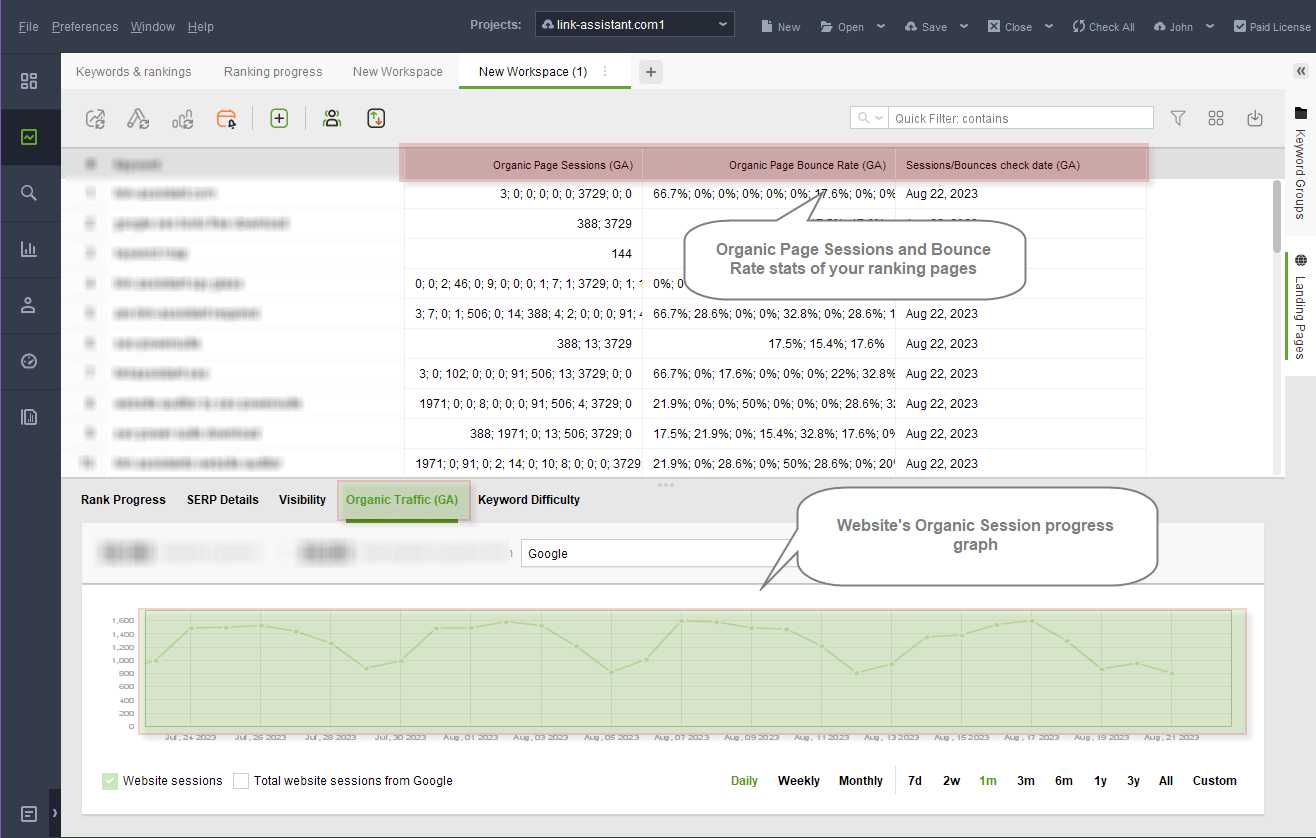Select the 3m date range

pyautogui.click(x=1026, y=781)
